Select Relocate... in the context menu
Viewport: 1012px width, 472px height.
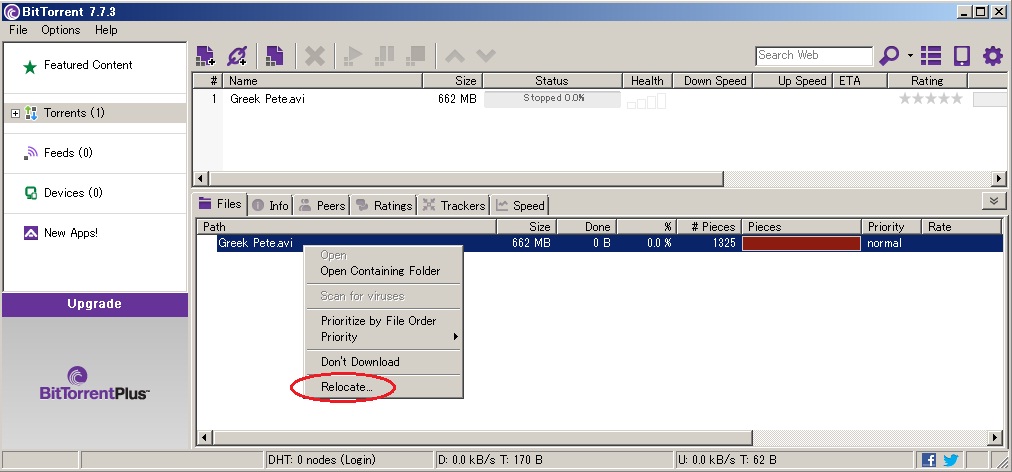coord(346,386)
